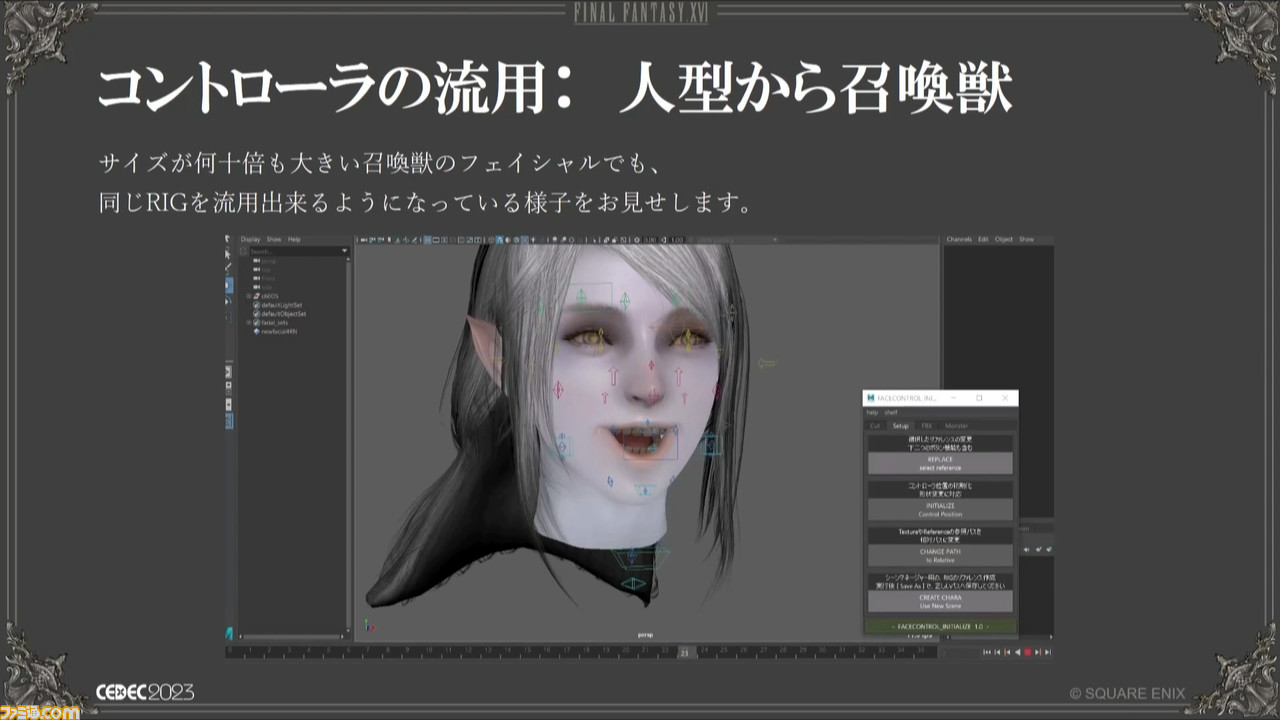
Task: Switch to the FBX tab in FACECONTROL
Action: click(926, 426)
